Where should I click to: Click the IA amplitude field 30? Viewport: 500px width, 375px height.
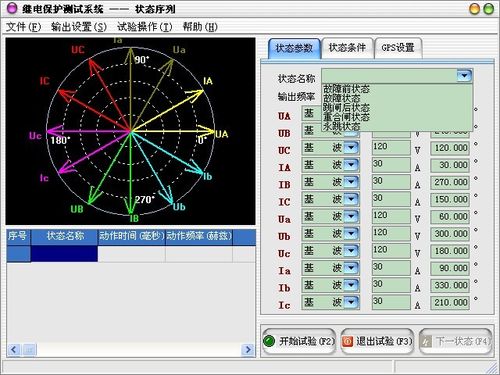click(x=391, y=165)
